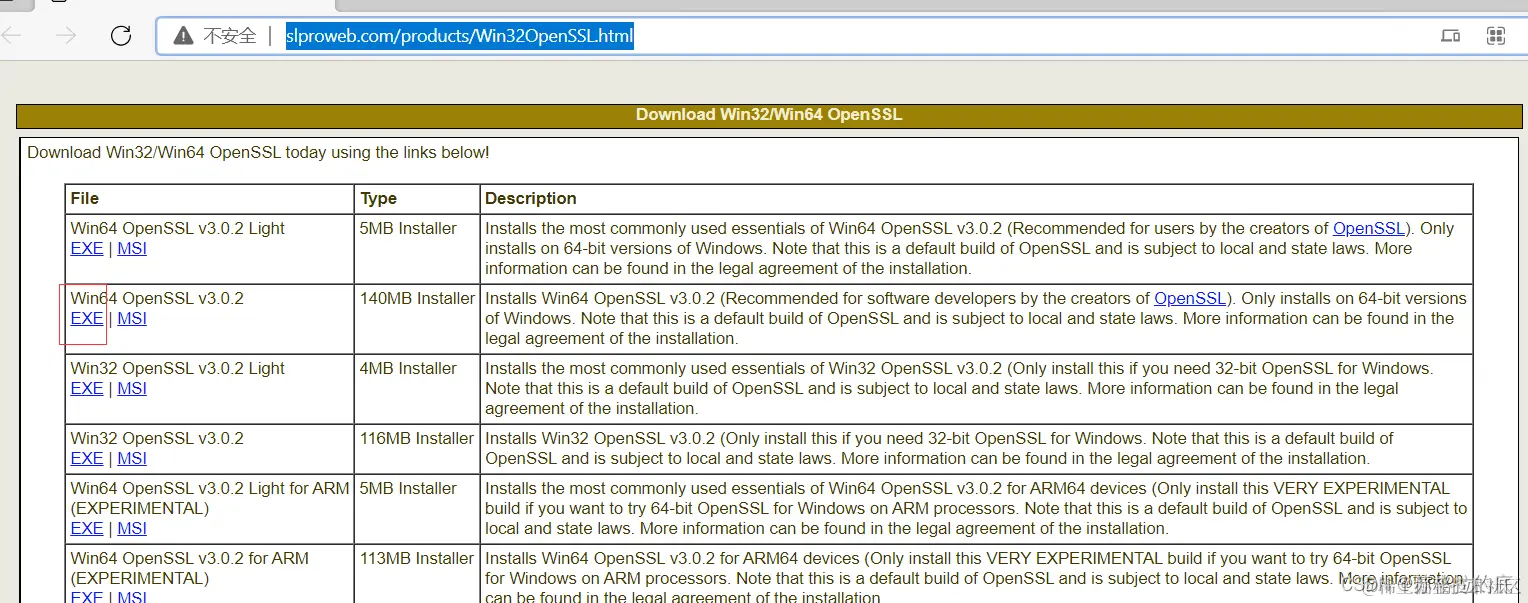
Task: Click the 'Download Win32/Win64 OpenSSL' header banner
Action: [x=769, y=115]
